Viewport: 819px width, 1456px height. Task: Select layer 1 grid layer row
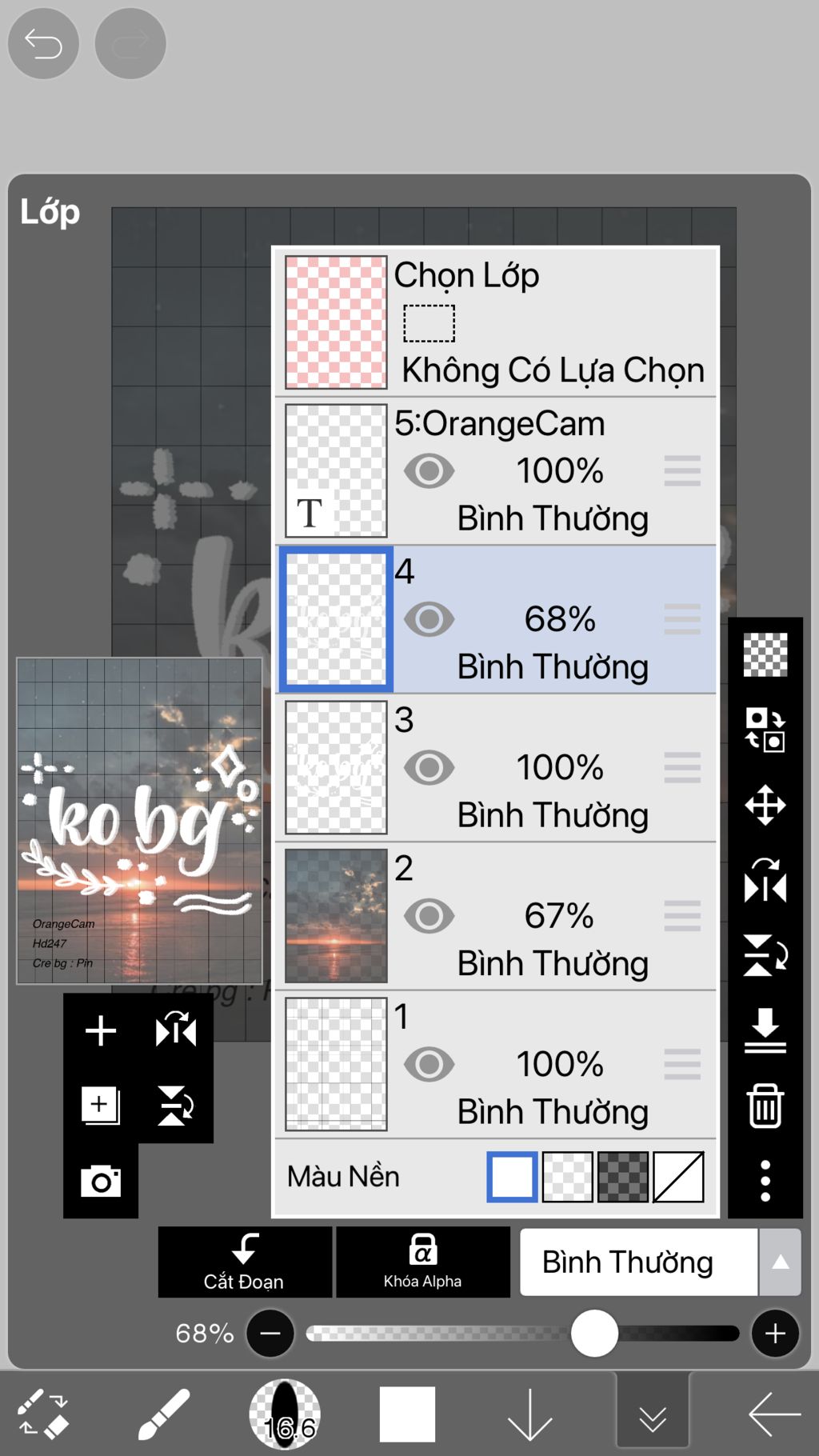[x=496, y=1065]
